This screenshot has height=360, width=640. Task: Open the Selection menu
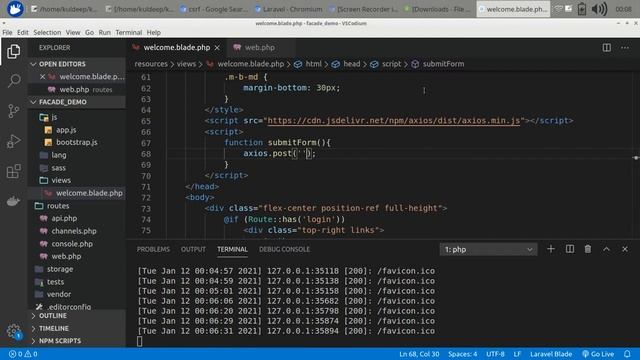[47, 32]
